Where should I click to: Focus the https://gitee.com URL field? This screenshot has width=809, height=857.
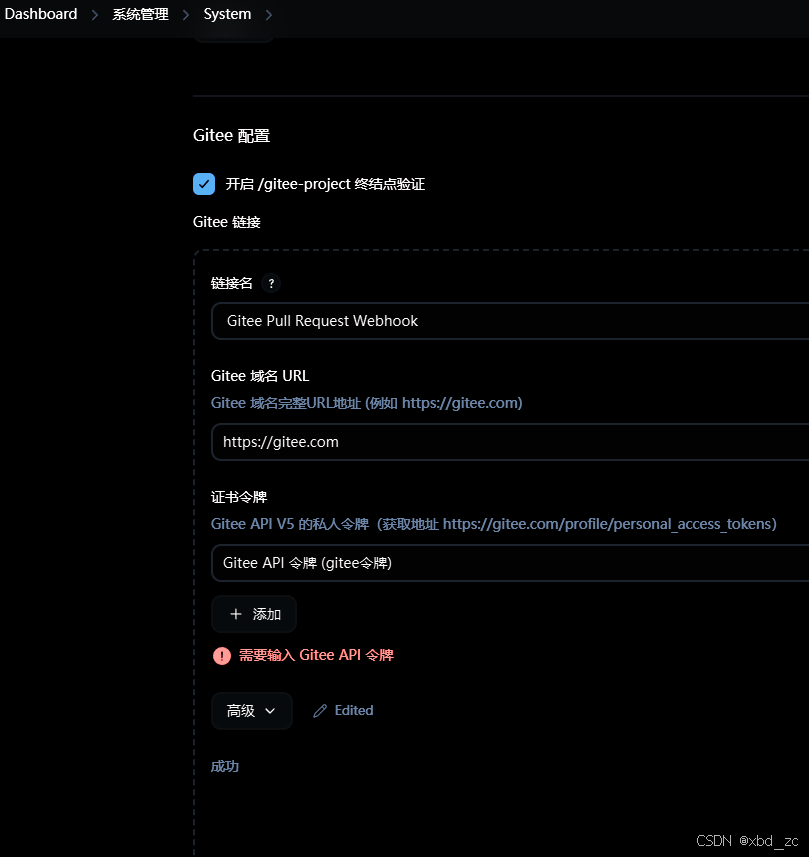509,442
